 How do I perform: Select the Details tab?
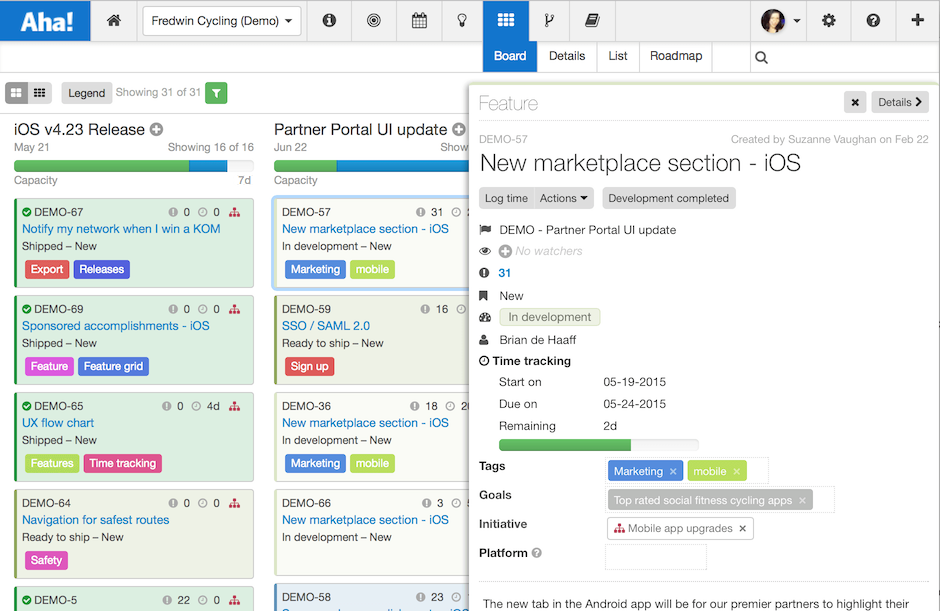567,56
